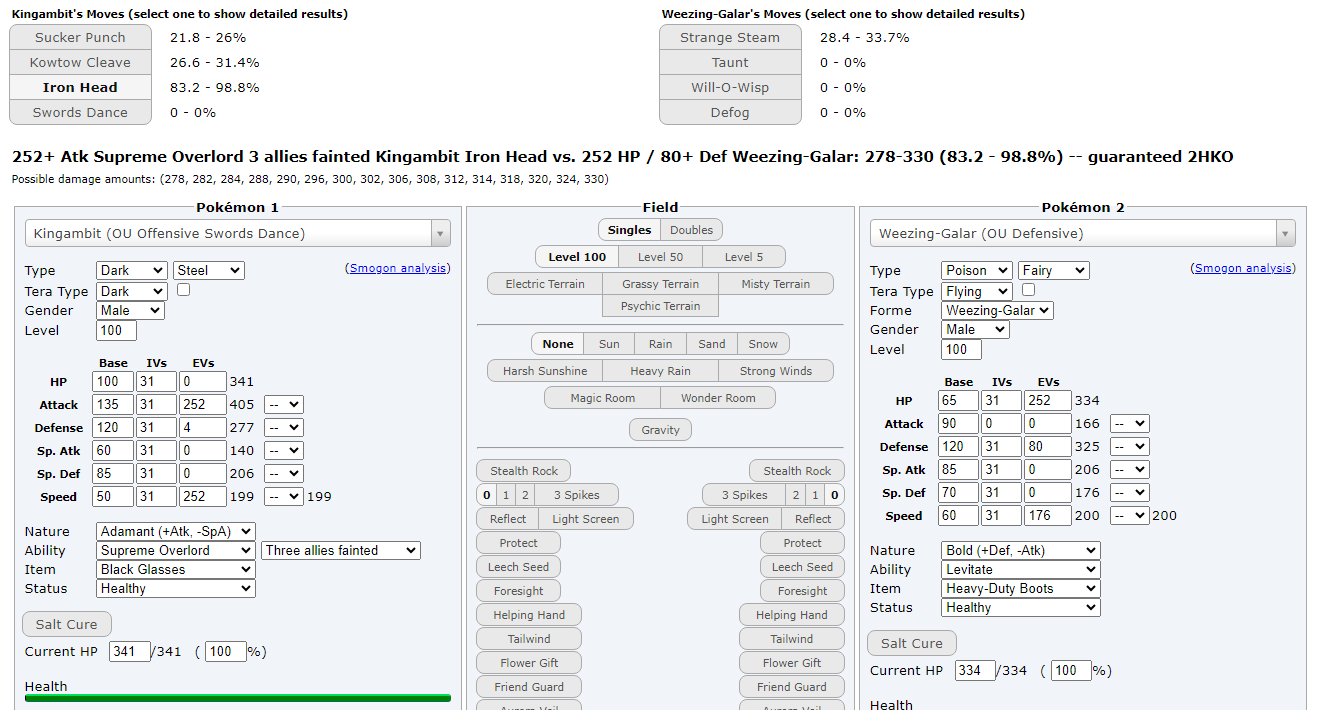Viewport: 1329px width, 710px height.
Task: Toggle the Gravity field effect
Action: 660,430
